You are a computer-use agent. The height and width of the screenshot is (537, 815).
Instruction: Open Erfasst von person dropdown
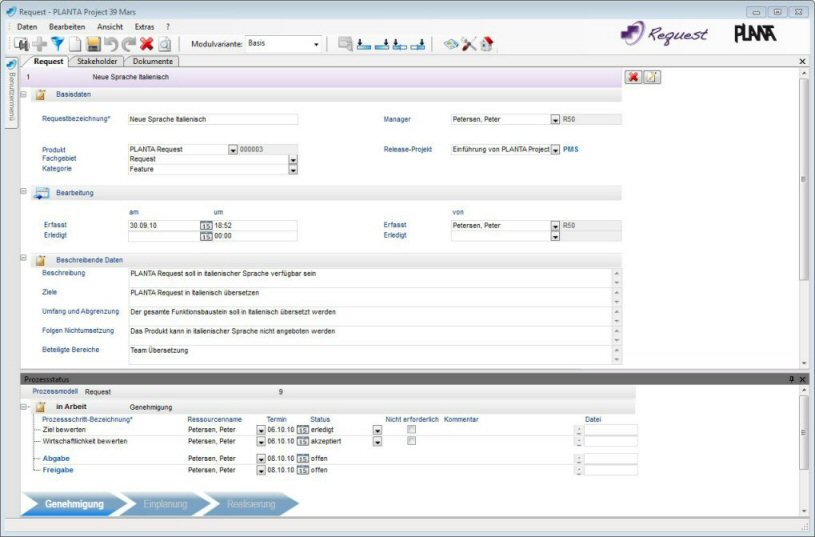click(x=555, y=226)
